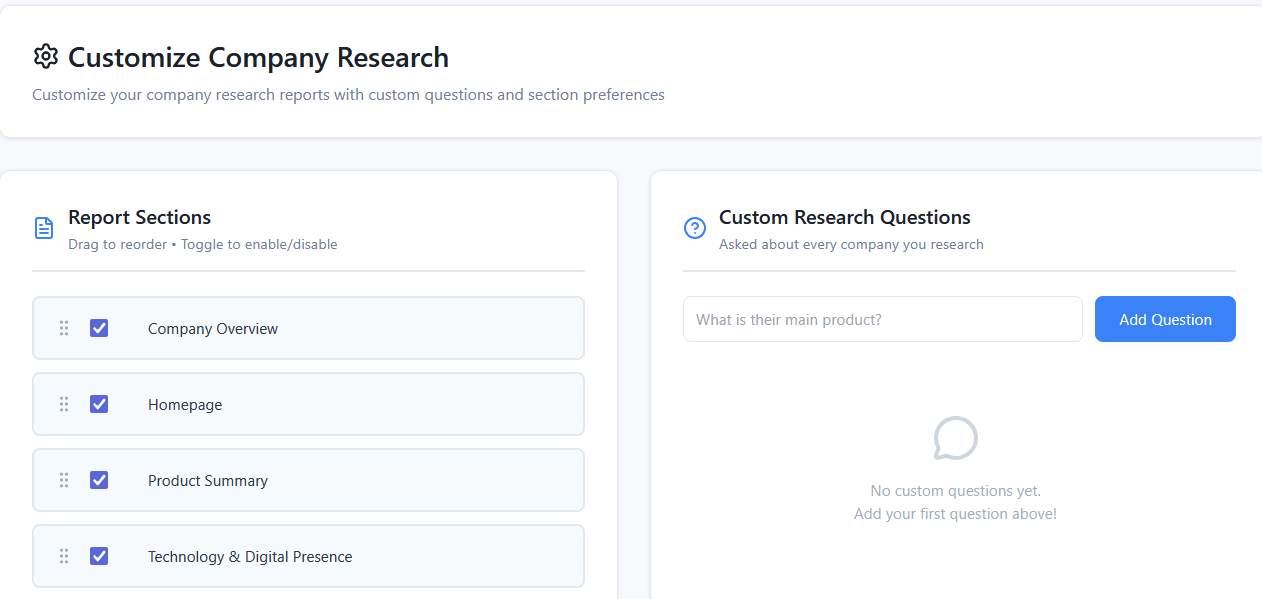Click the Report Sections document icon

(44, 228)
